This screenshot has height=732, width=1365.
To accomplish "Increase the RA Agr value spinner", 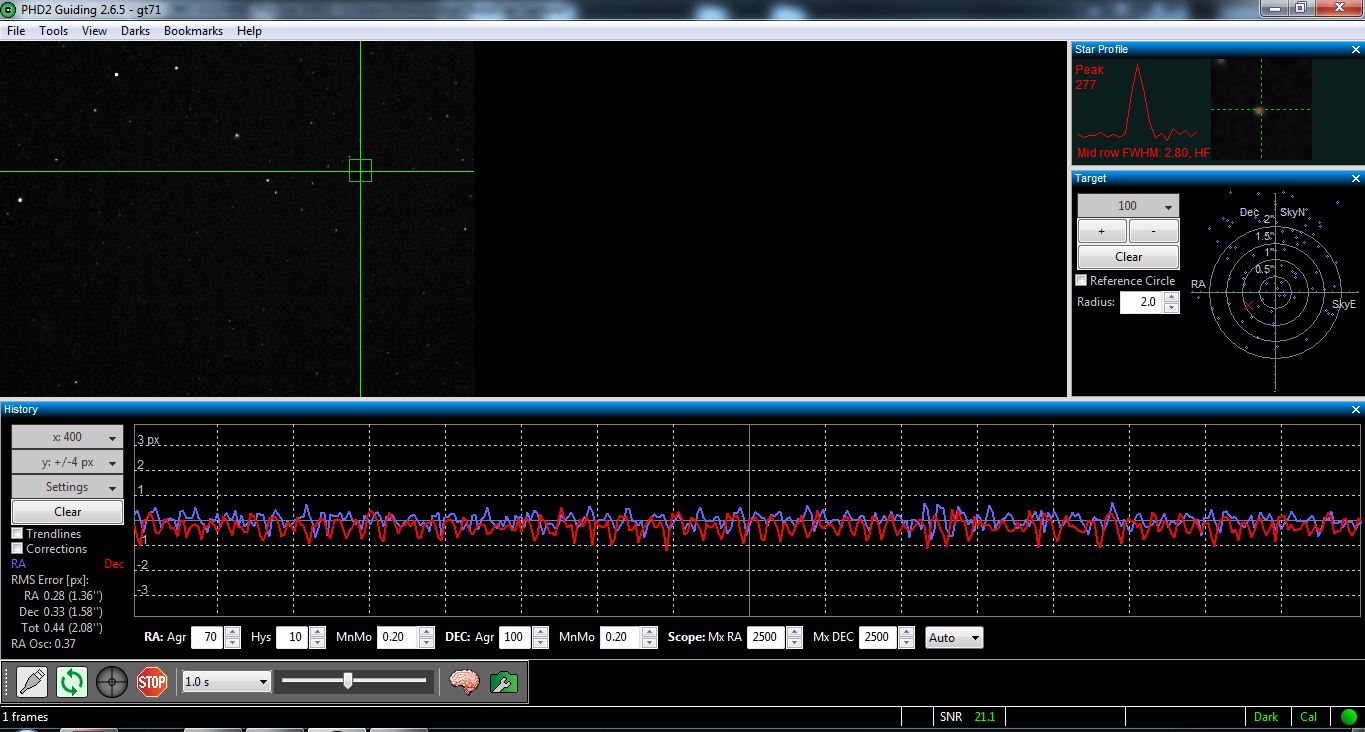I will coord(232,632).
